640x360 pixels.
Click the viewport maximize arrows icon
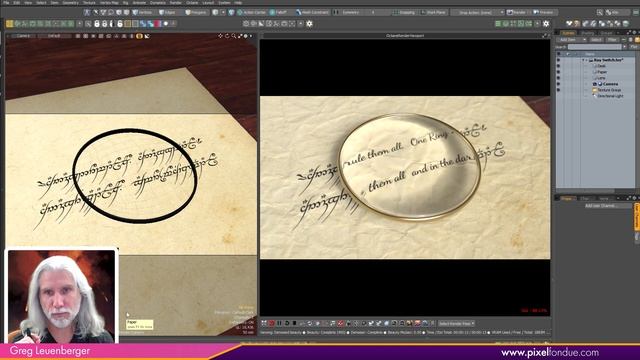[240, 36]
